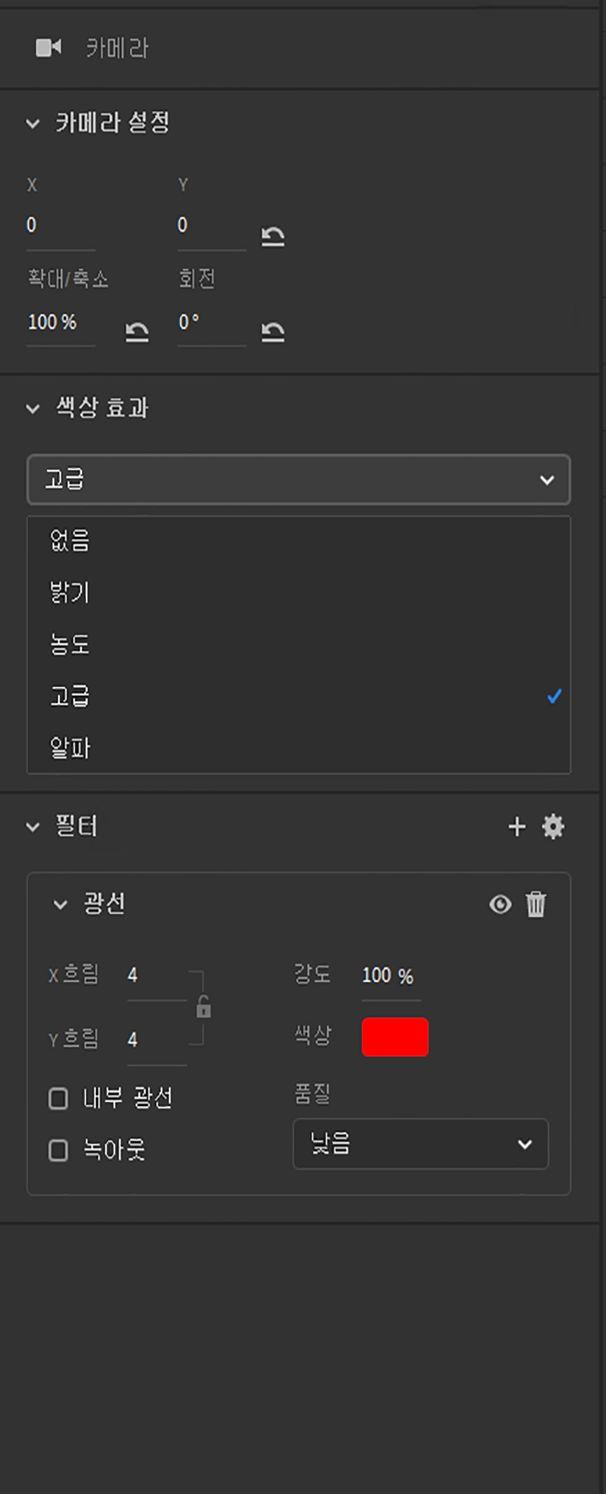Collapse the 카메라 설정 section

pyautogui.click(x=30, y=123)
